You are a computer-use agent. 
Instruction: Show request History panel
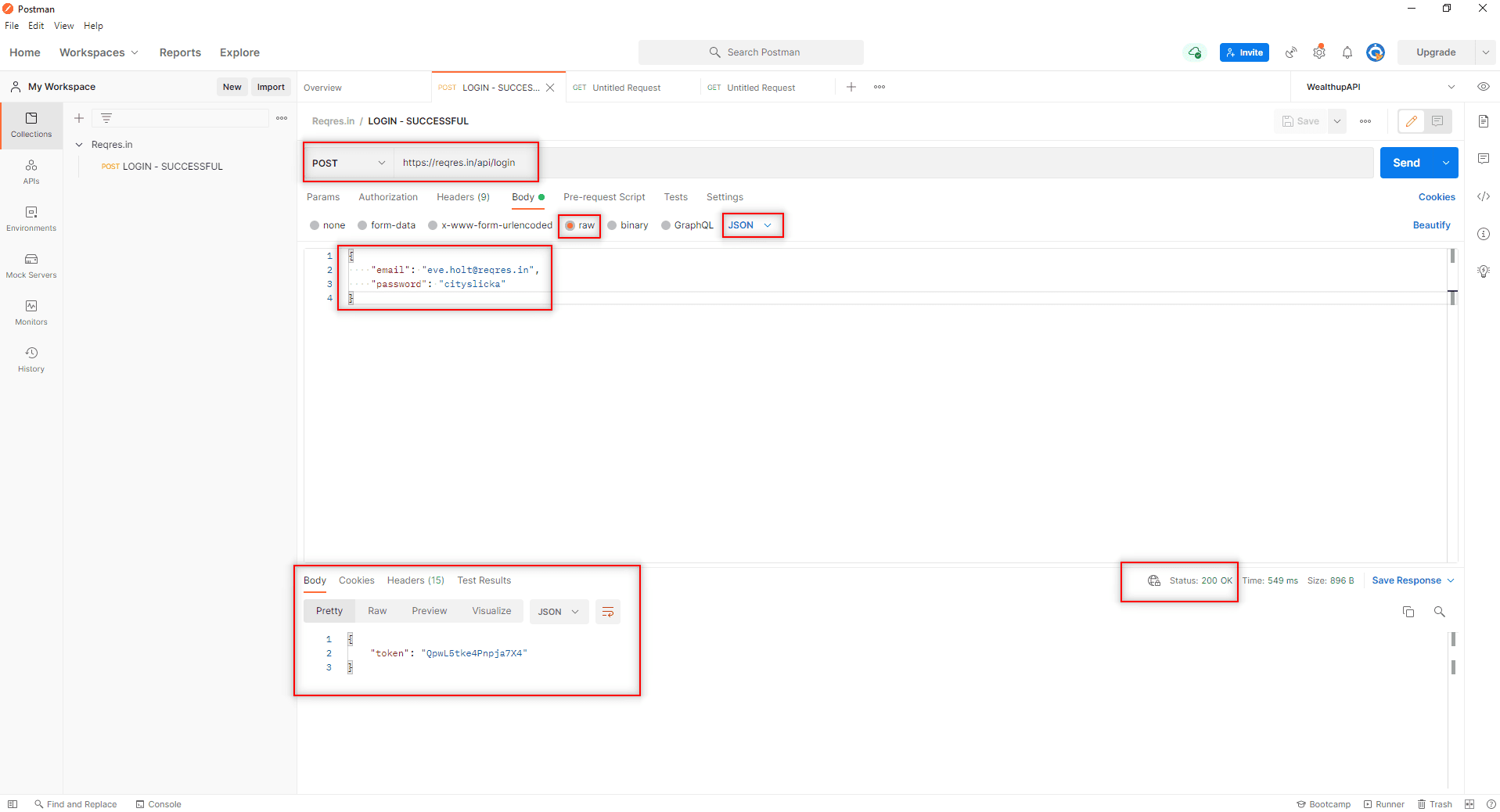pos(31,360)
